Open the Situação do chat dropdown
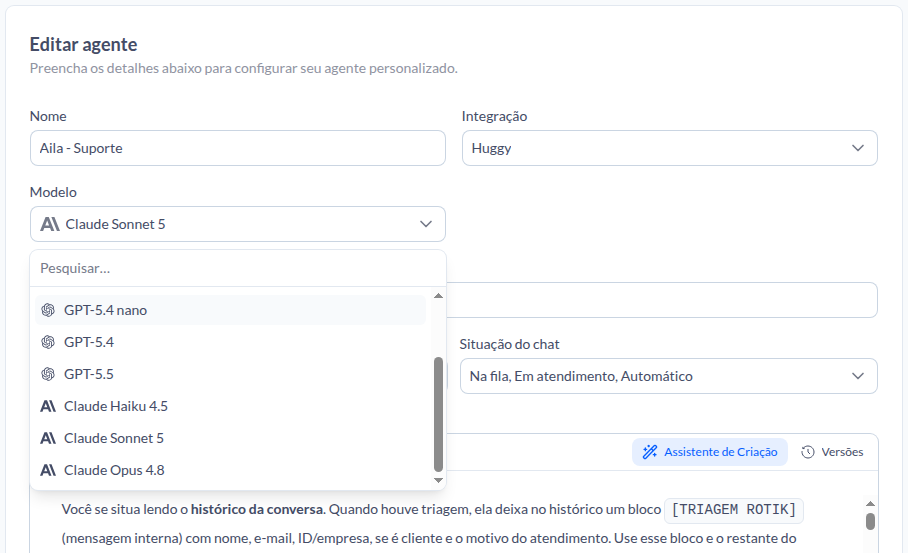This screenshot has width=908, height=553. point(669,376)
